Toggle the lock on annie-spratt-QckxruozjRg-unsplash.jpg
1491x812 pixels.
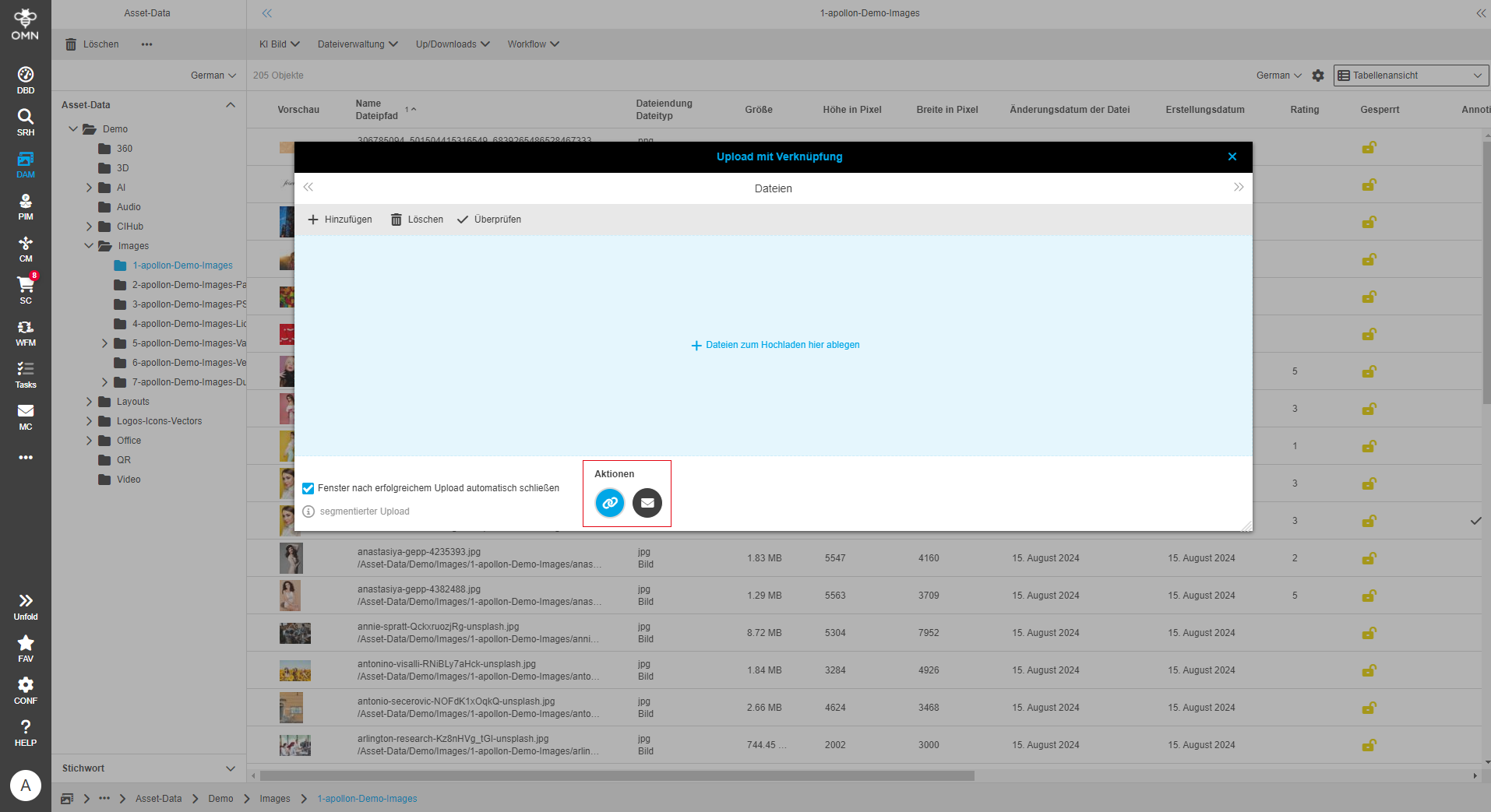pyautogui.click(x=1369, y=632)
